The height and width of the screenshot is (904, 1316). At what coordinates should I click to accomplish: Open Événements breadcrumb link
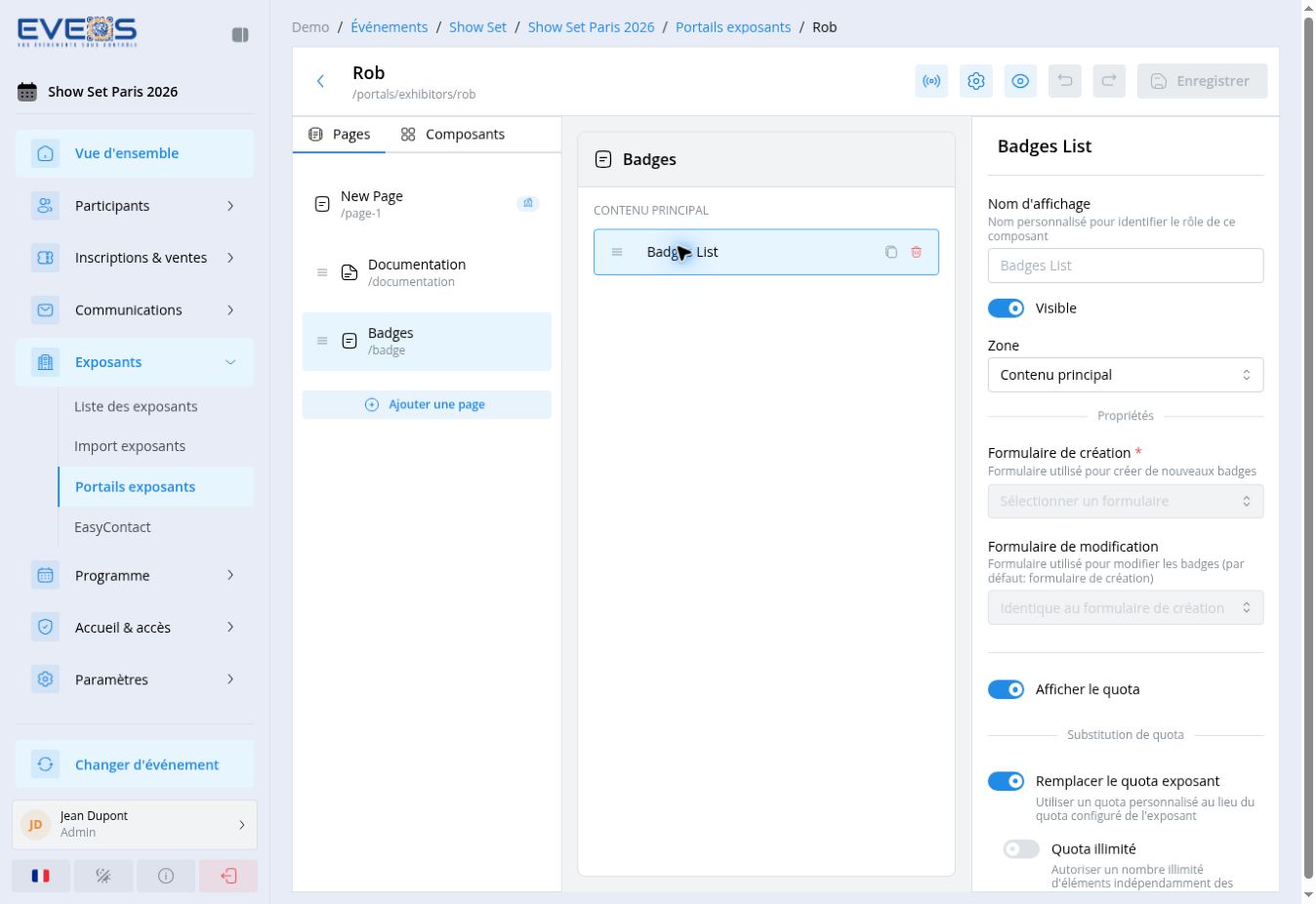point(390,27)
